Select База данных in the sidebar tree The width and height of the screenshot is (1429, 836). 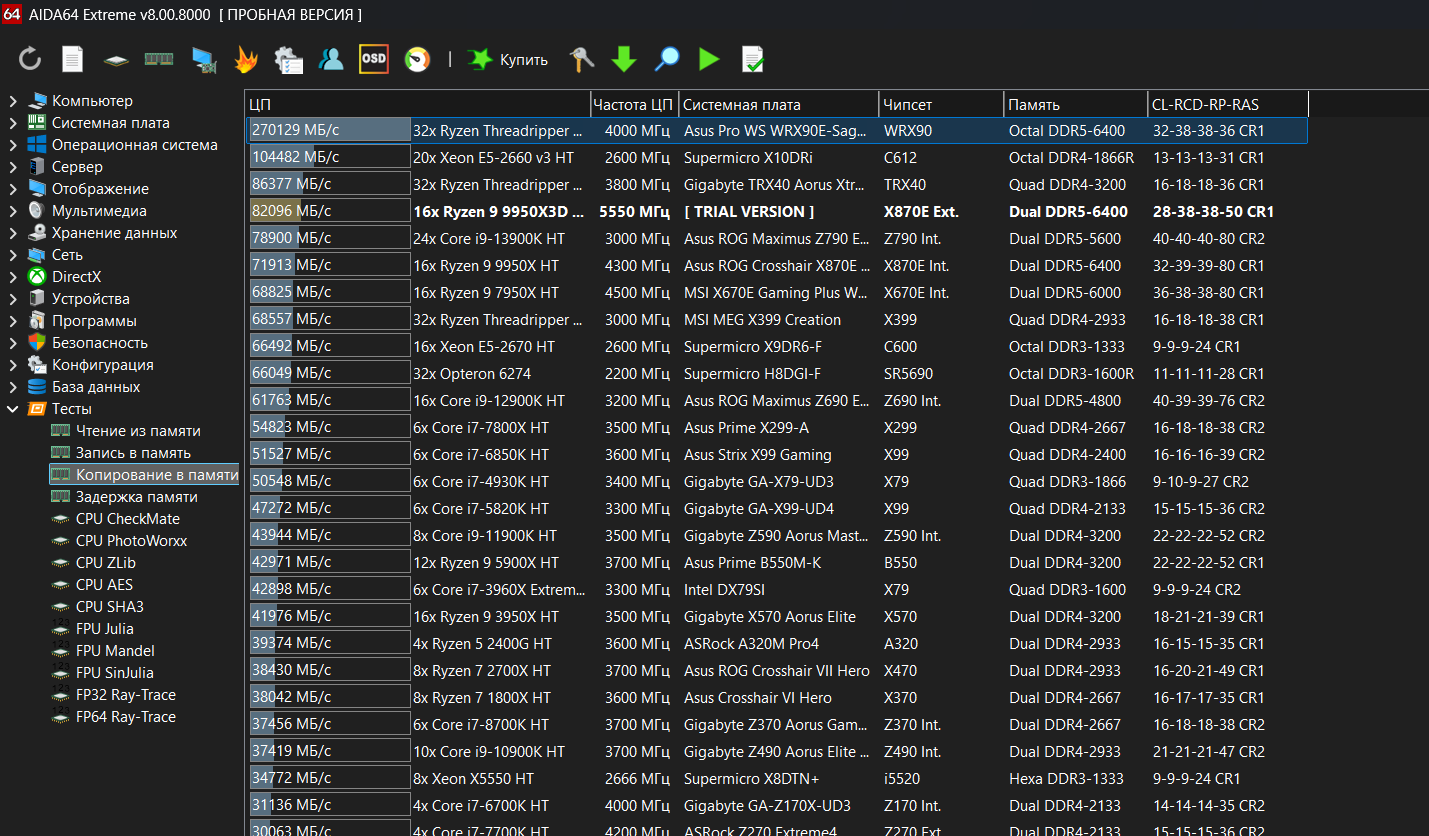coord(96,387)
